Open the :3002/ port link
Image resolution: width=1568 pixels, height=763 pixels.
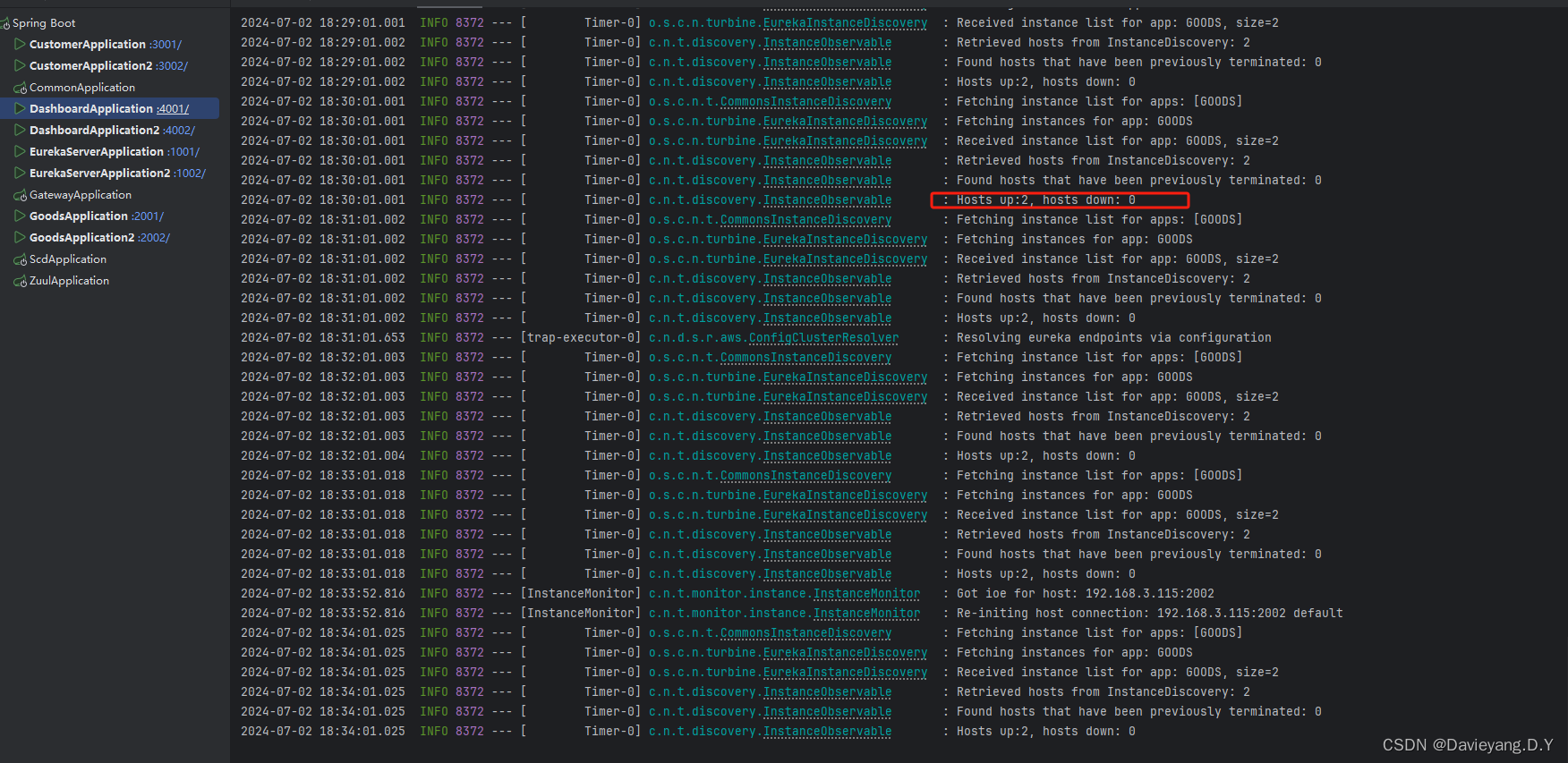173,65
